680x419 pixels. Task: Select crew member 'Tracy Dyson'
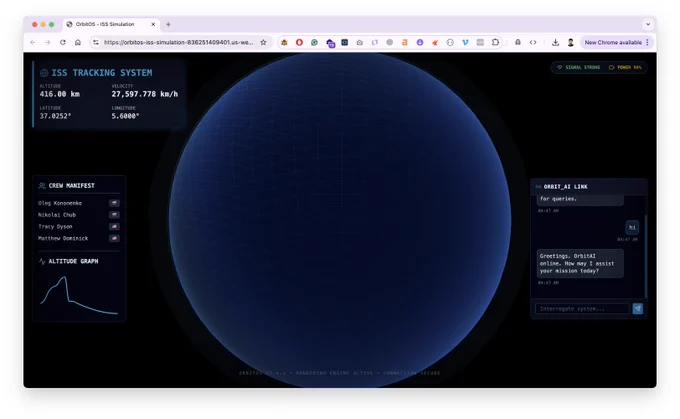coord(55,226)
